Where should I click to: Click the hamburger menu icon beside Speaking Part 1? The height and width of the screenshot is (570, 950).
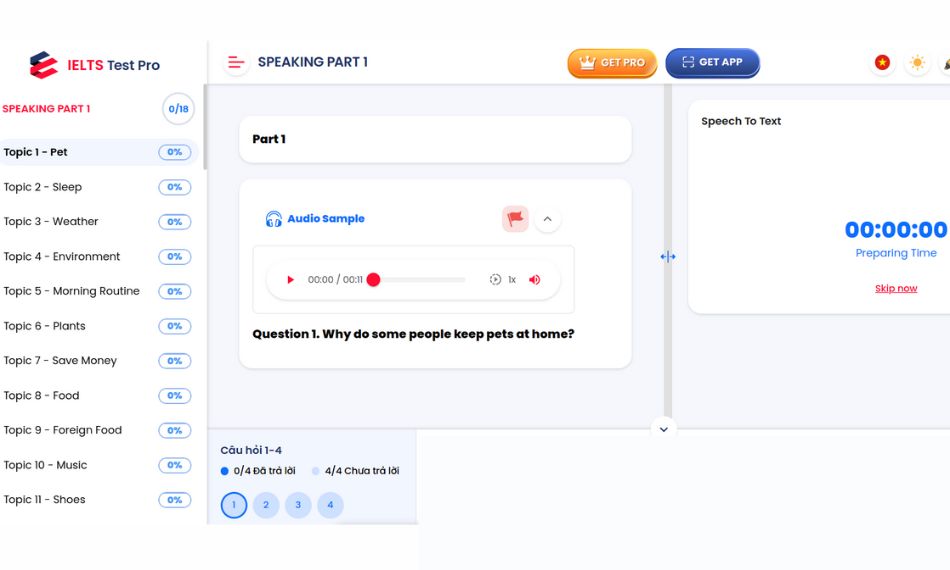coord(236,62)
